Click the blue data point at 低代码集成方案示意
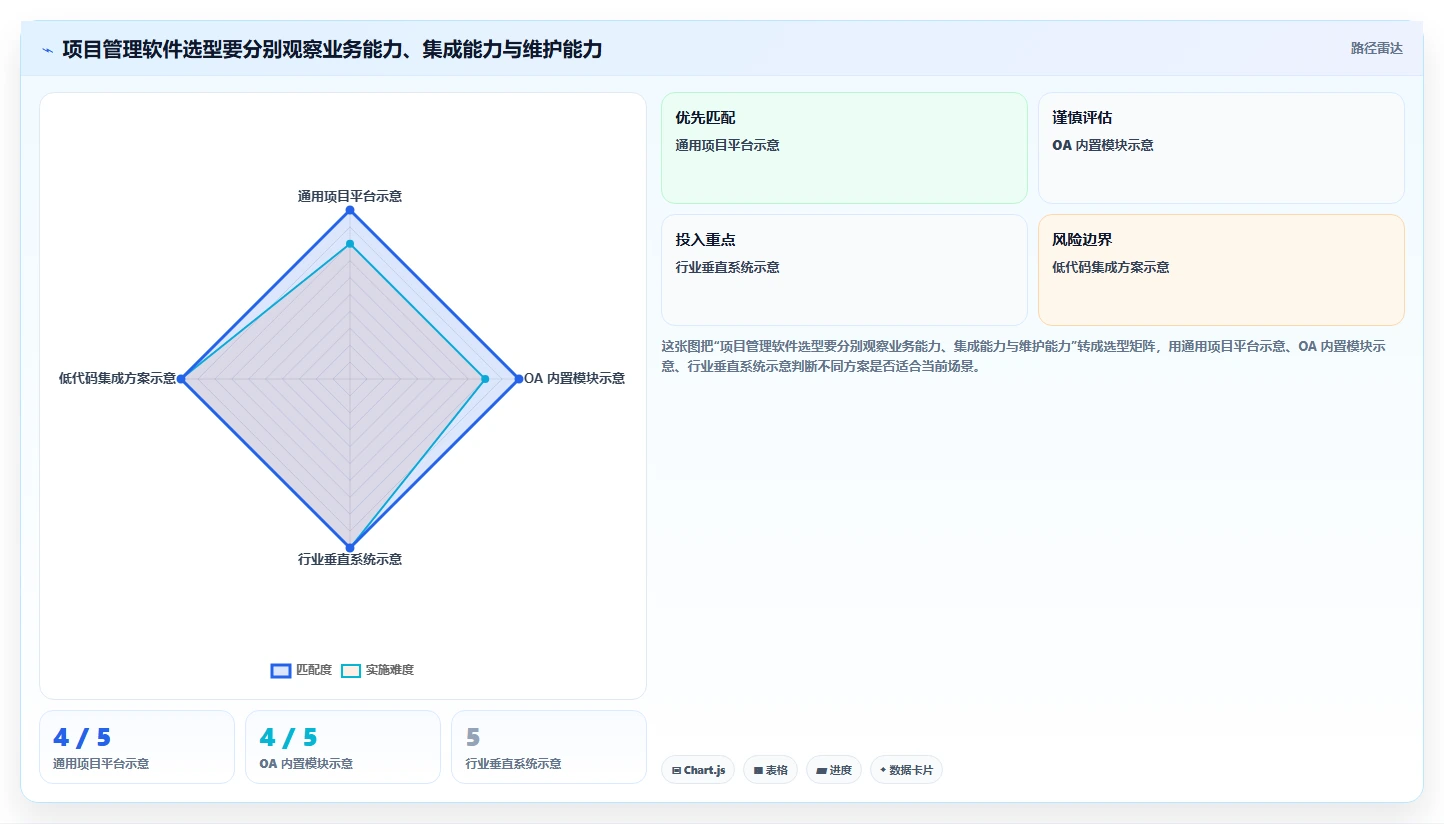 181,378
